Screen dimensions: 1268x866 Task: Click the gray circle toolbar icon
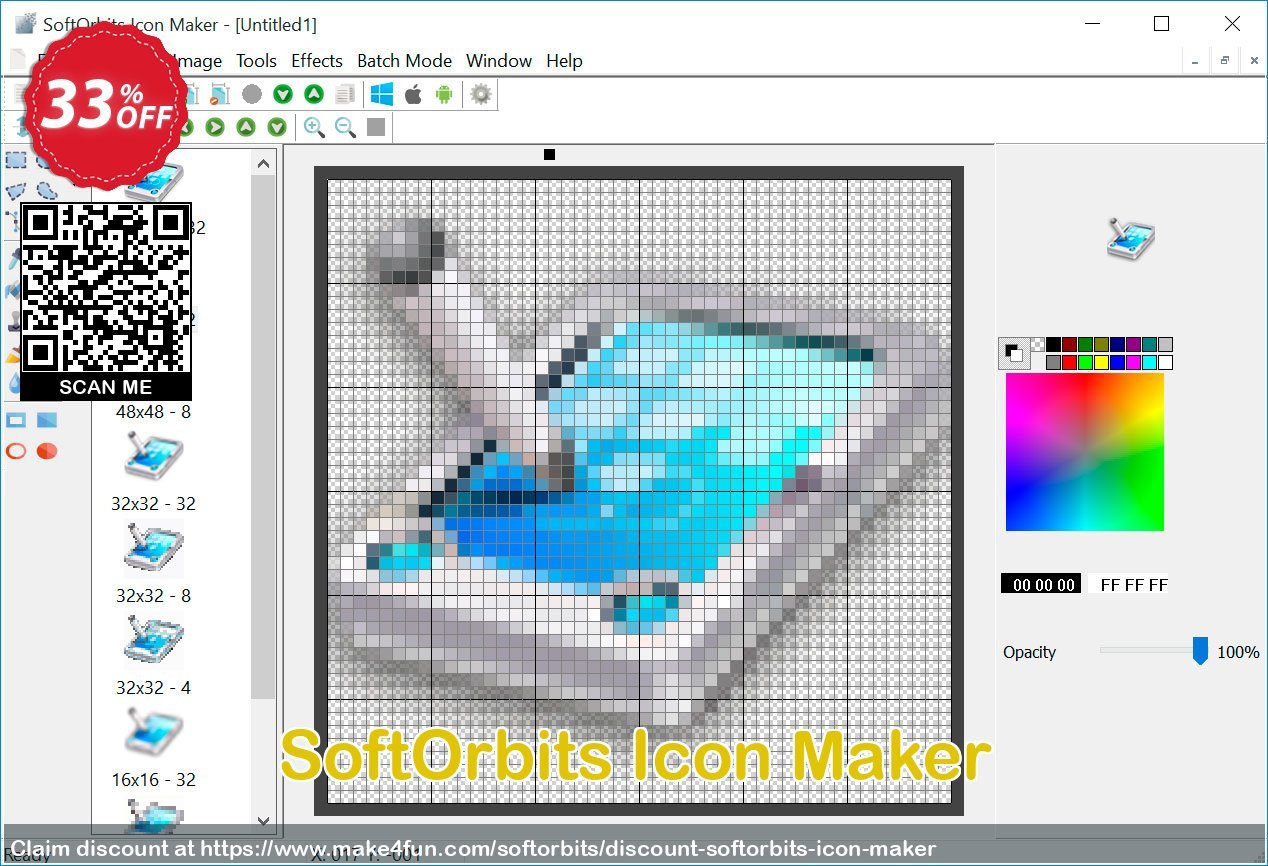pos(252,94)
